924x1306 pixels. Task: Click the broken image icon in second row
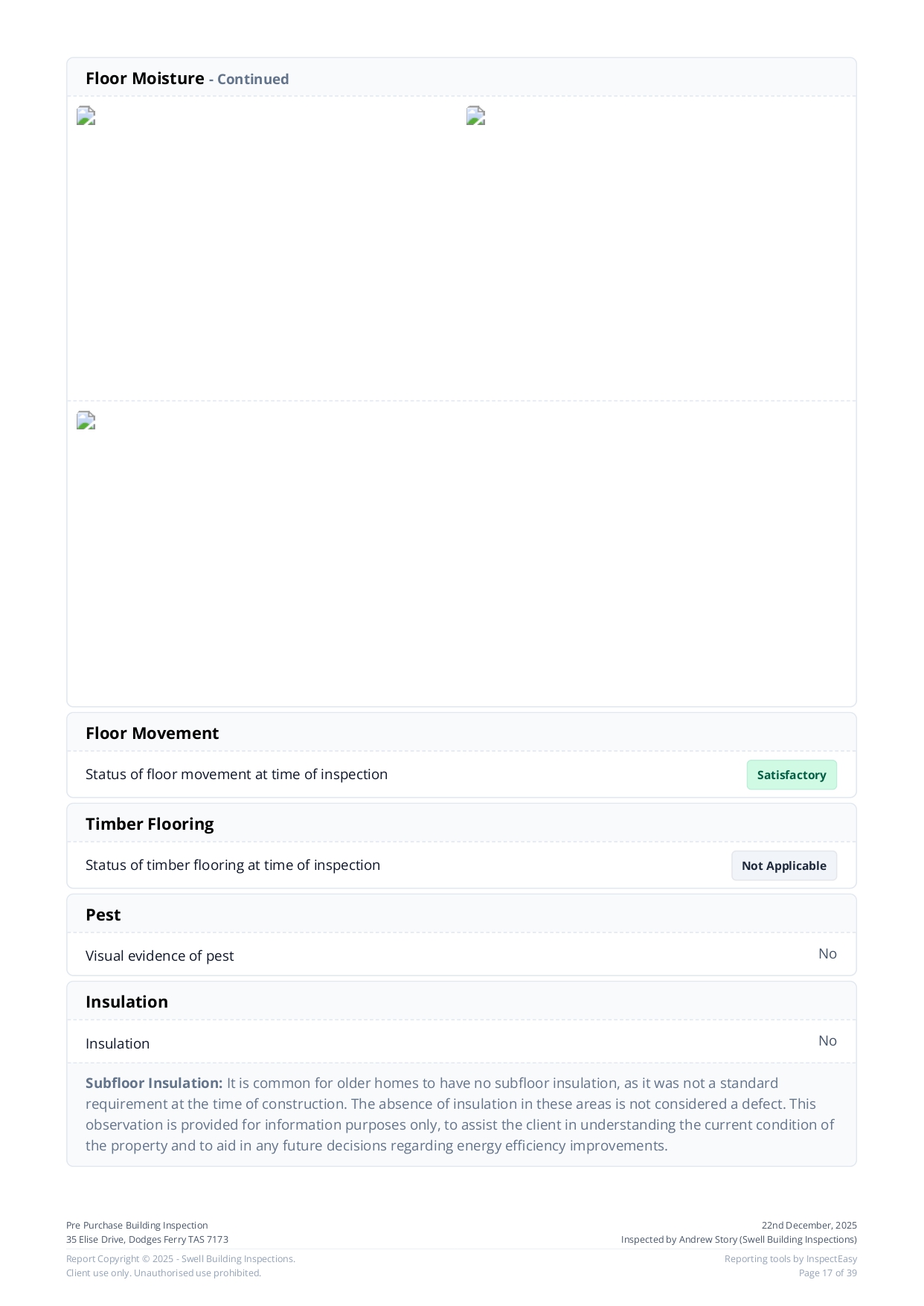(86, 421)
